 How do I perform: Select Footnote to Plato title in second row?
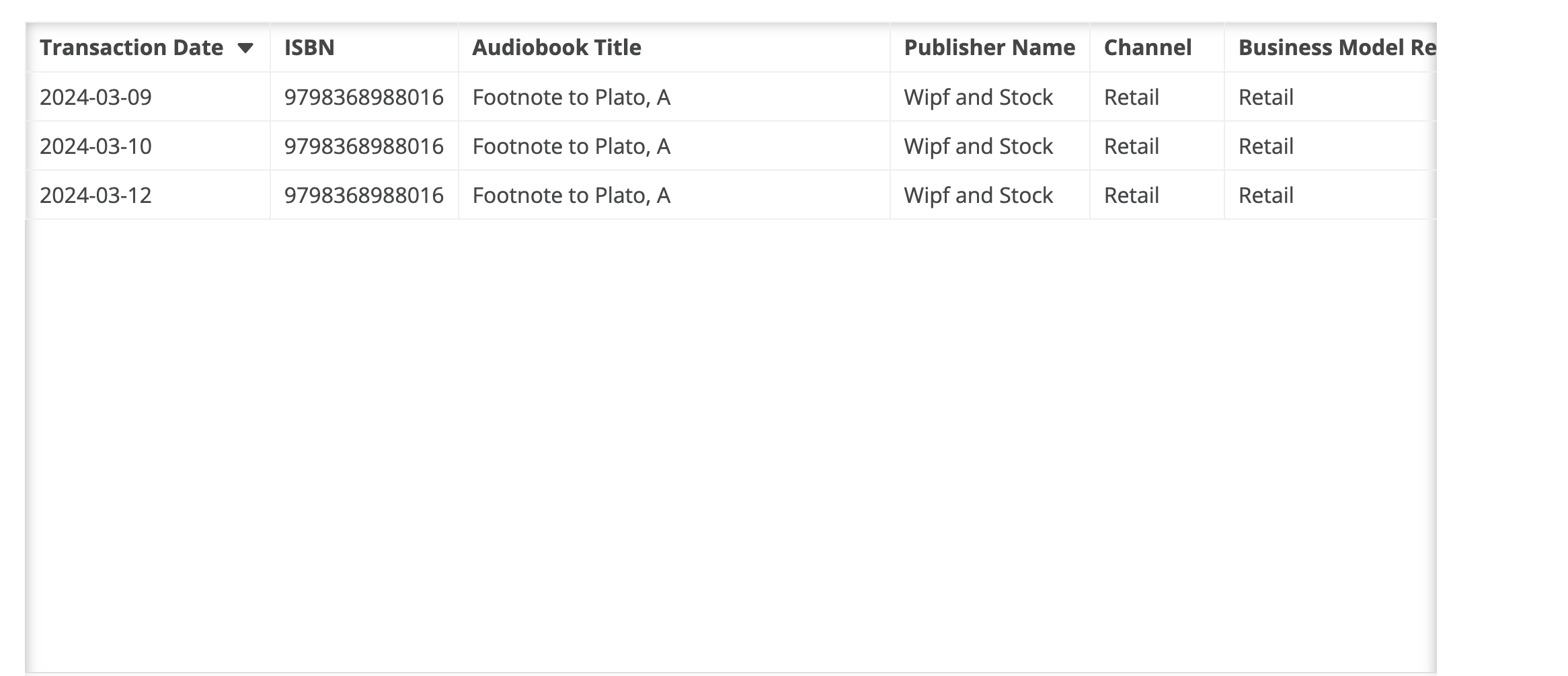click(572, 146)
